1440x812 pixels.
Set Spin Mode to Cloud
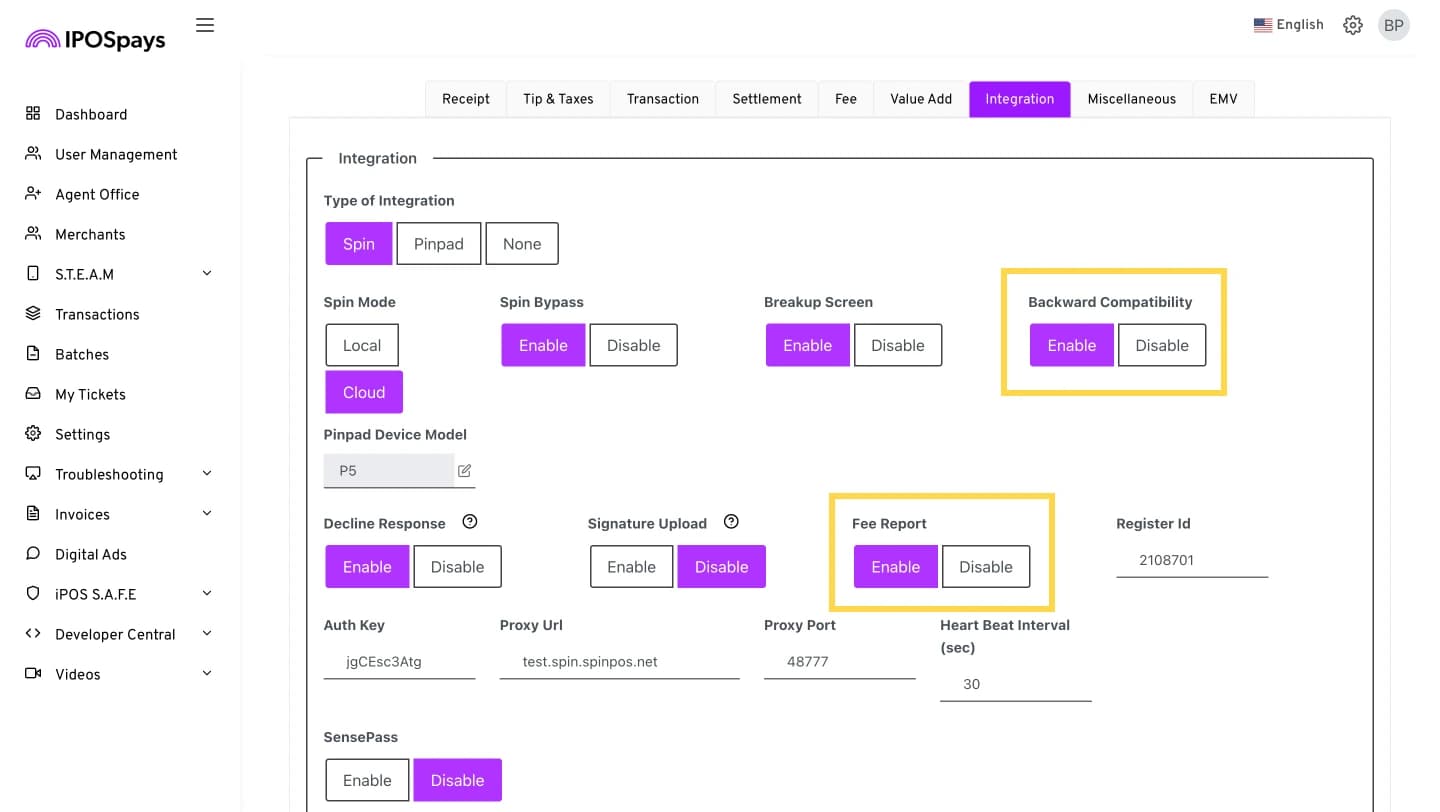point(364,392)
